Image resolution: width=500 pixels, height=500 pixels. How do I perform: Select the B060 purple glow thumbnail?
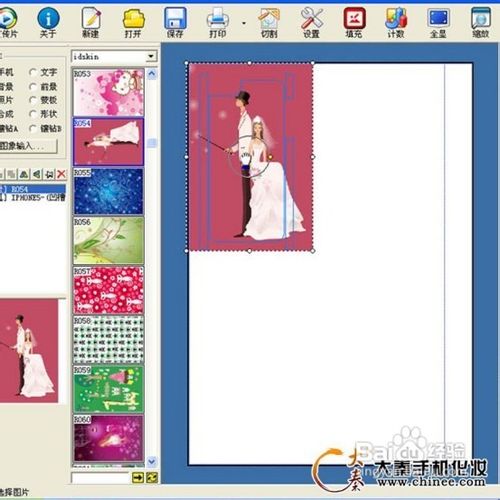point(109,438)
